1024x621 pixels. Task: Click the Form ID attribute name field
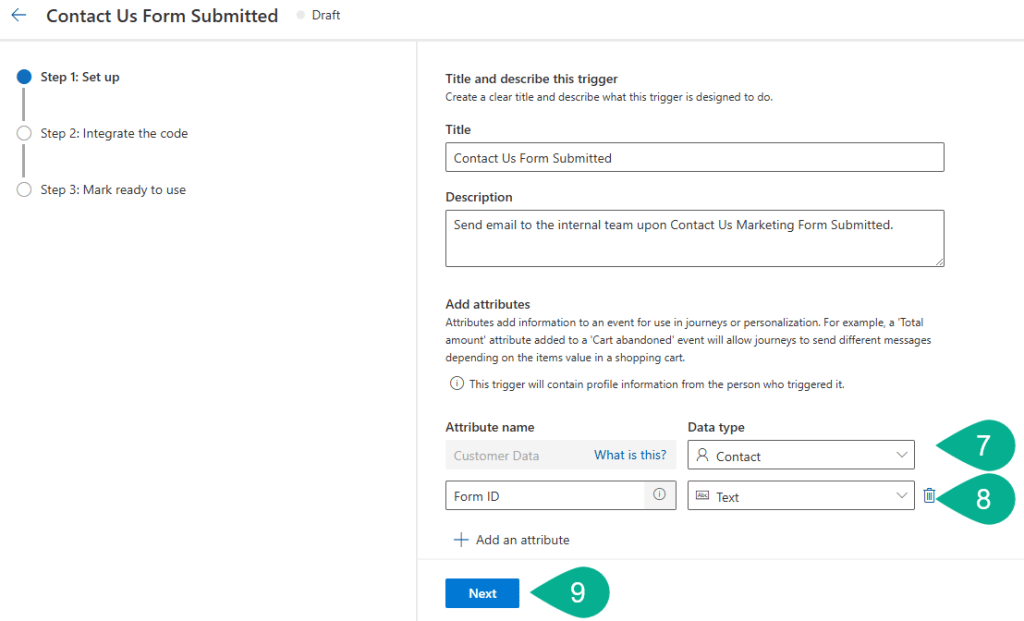[x=547, y=496]
